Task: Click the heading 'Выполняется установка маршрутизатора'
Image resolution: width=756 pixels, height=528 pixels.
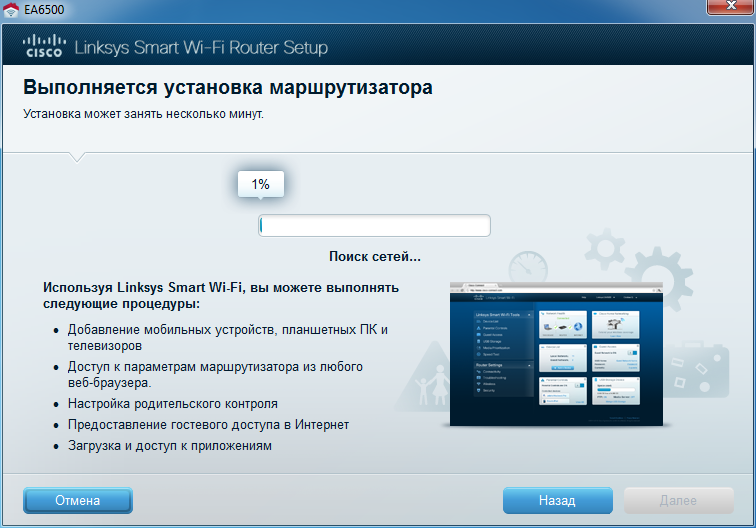Action: [x=228, y=87]
